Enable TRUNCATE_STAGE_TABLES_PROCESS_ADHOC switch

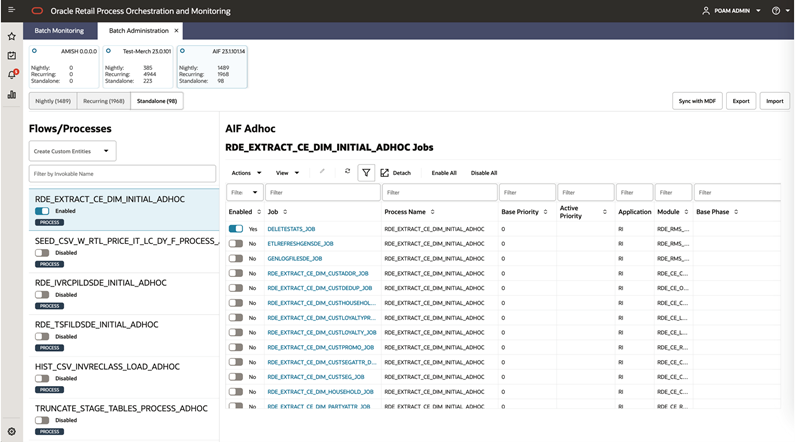[x=42, y=420]
